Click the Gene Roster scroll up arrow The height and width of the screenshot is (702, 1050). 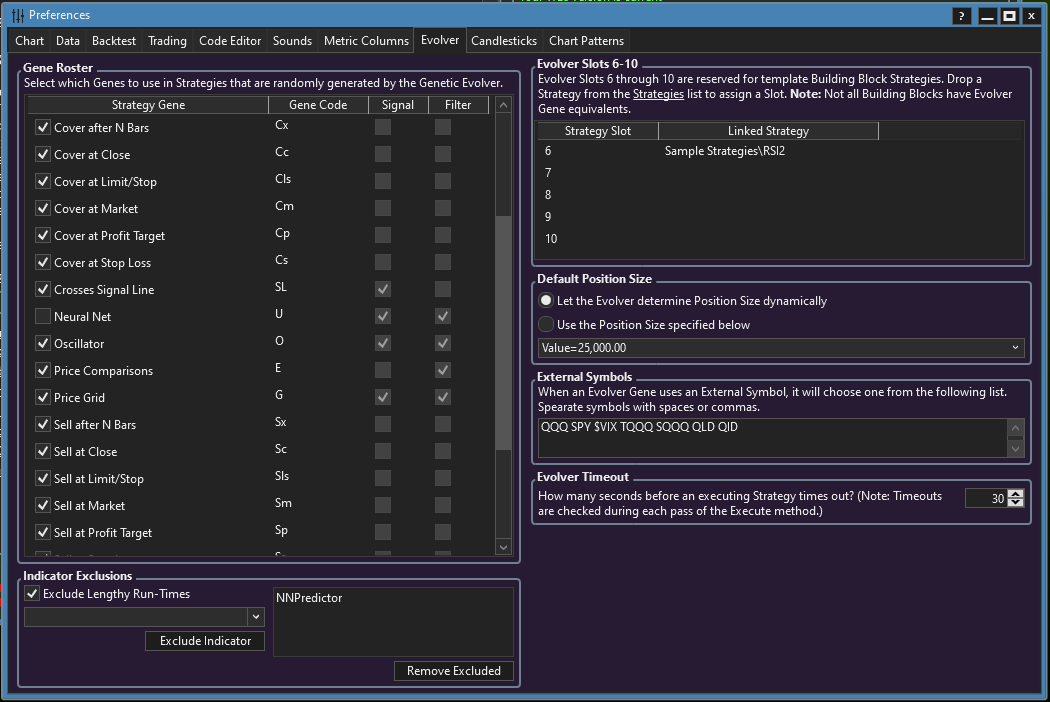click(504, 104)
